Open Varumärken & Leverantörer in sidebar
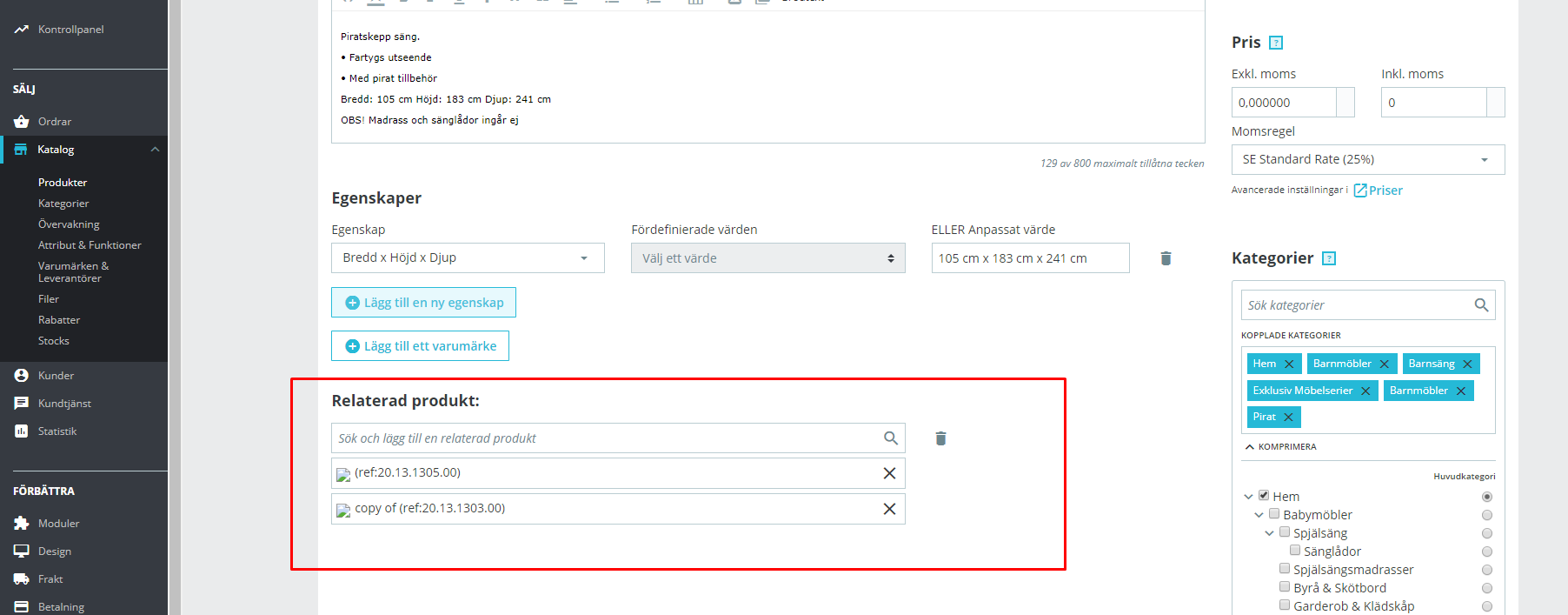Viewport: 1568px width, 615px height. [x=74, y=272]
